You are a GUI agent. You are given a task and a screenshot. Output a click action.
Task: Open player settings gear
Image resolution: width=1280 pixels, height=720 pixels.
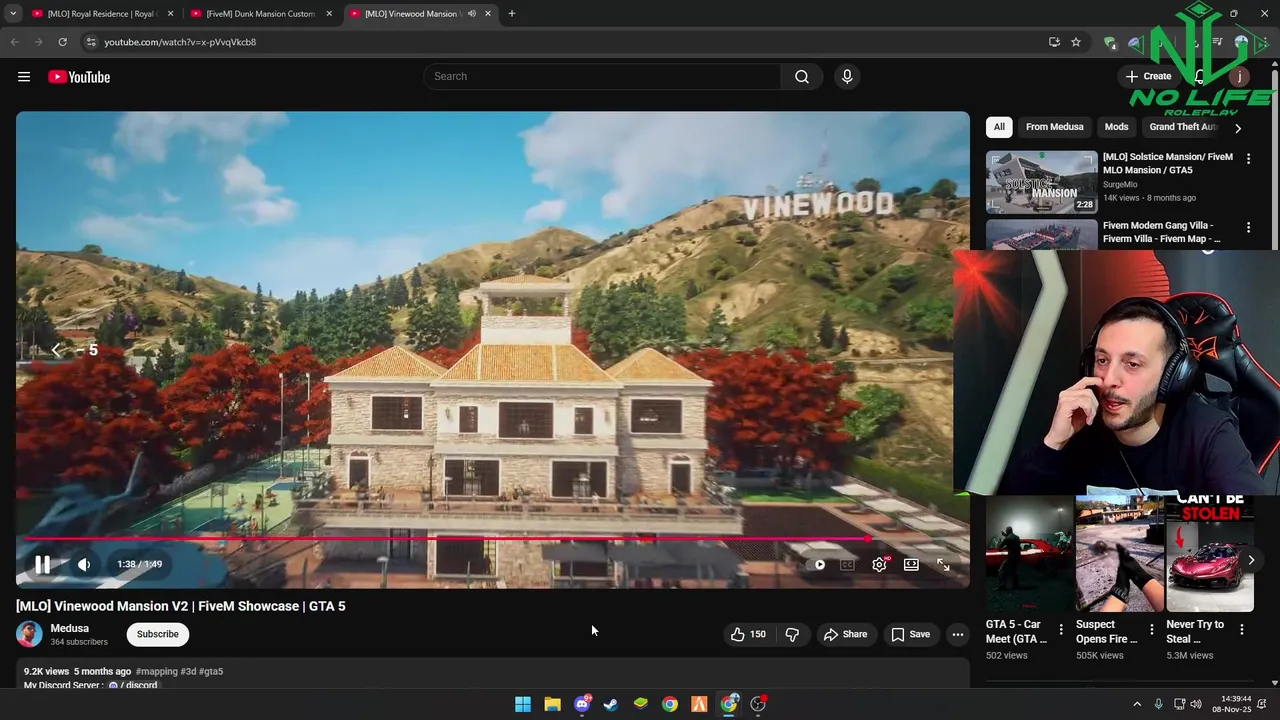point(879,564)
